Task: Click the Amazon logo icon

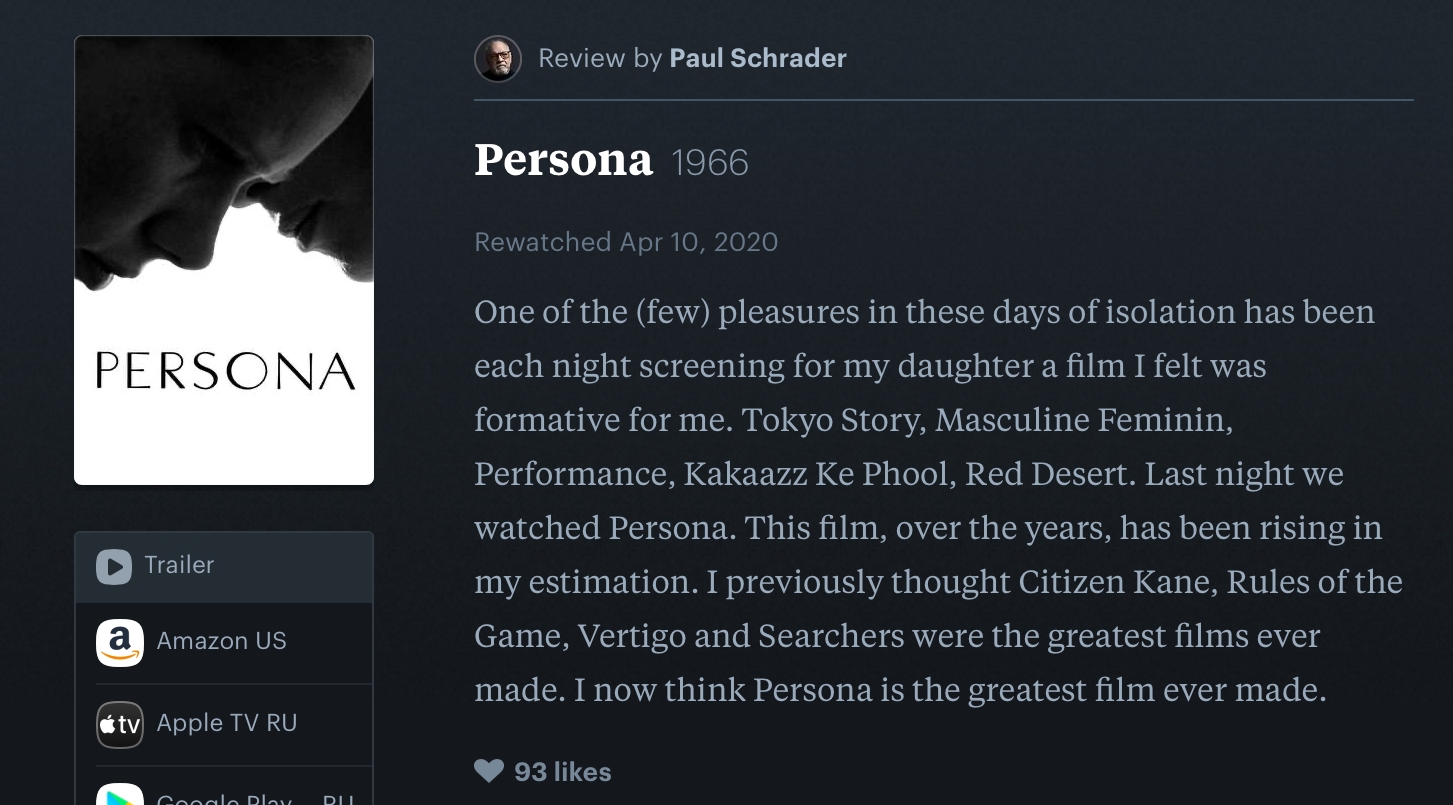Action: click(x=120, y=642)
